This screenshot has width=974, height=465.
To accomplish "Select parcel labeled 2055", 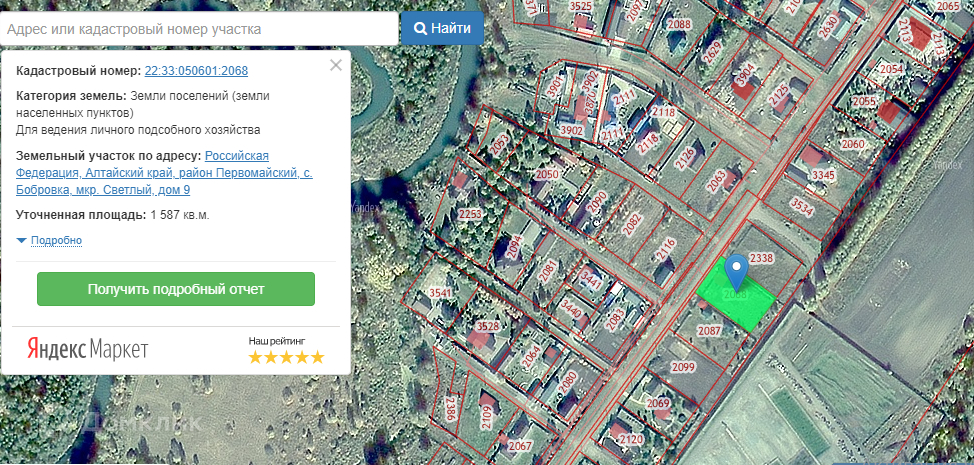I will pos(864,101).
